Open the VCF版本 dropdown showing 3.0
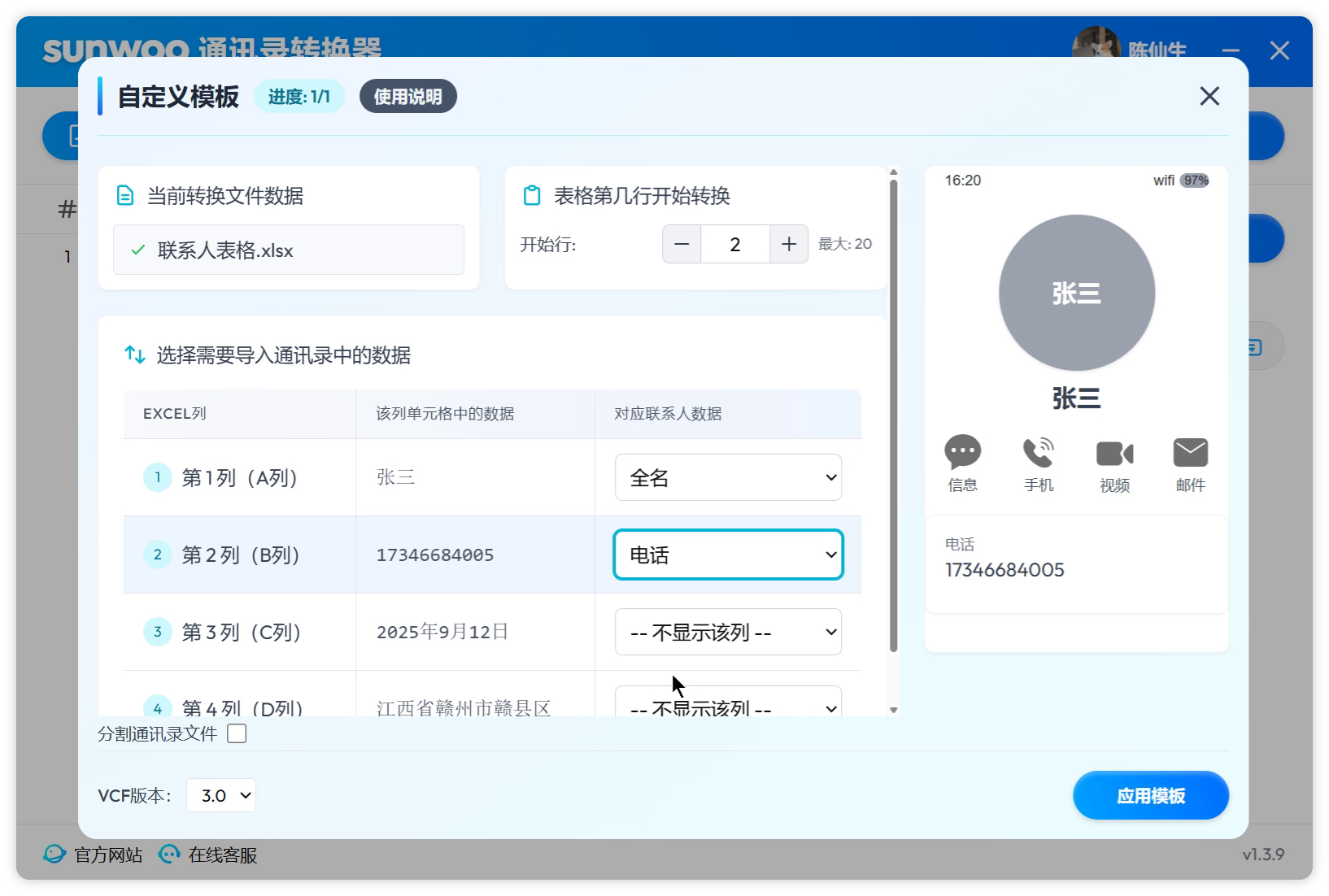This screenshot has width=1329, height=896. point(220,795)
